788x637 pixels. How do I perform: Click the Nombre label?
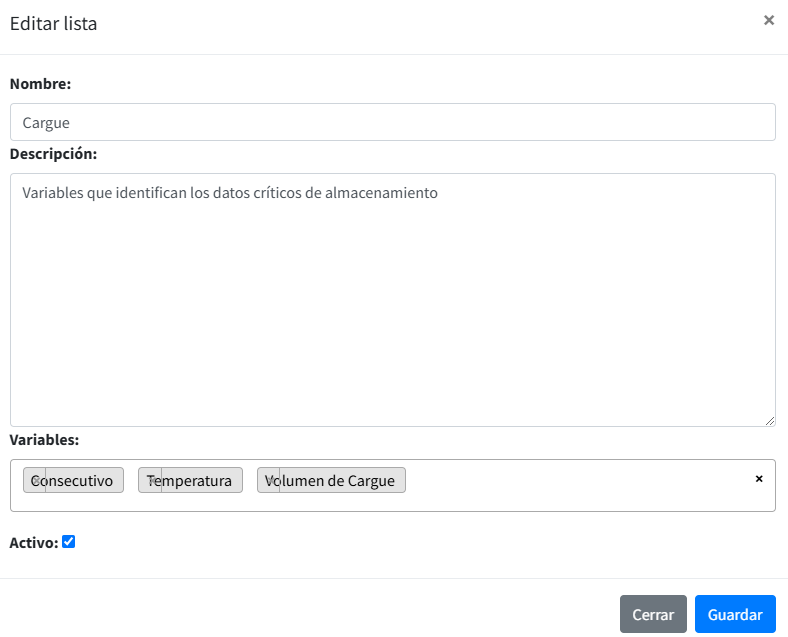pyautogui.click(x=40, y=84)
